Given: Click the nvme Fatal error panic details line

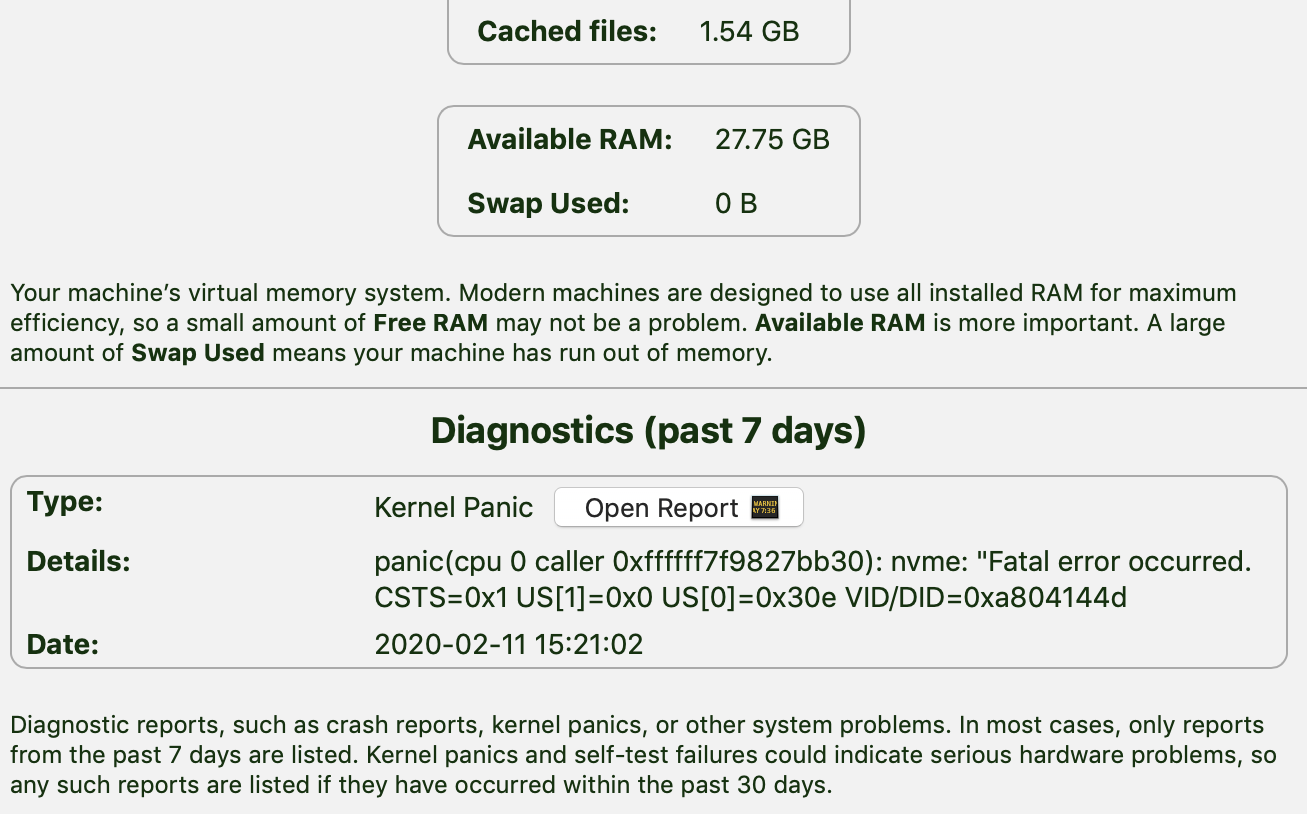Looking at the screenshot, I should tap(813, 562).
